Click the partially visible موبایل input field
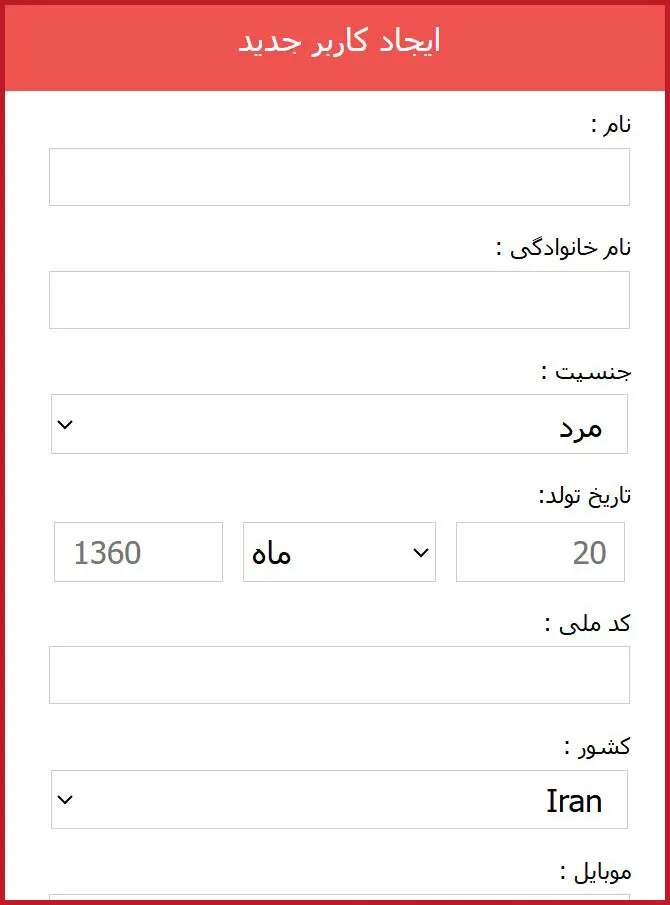 tap(339, 897)
